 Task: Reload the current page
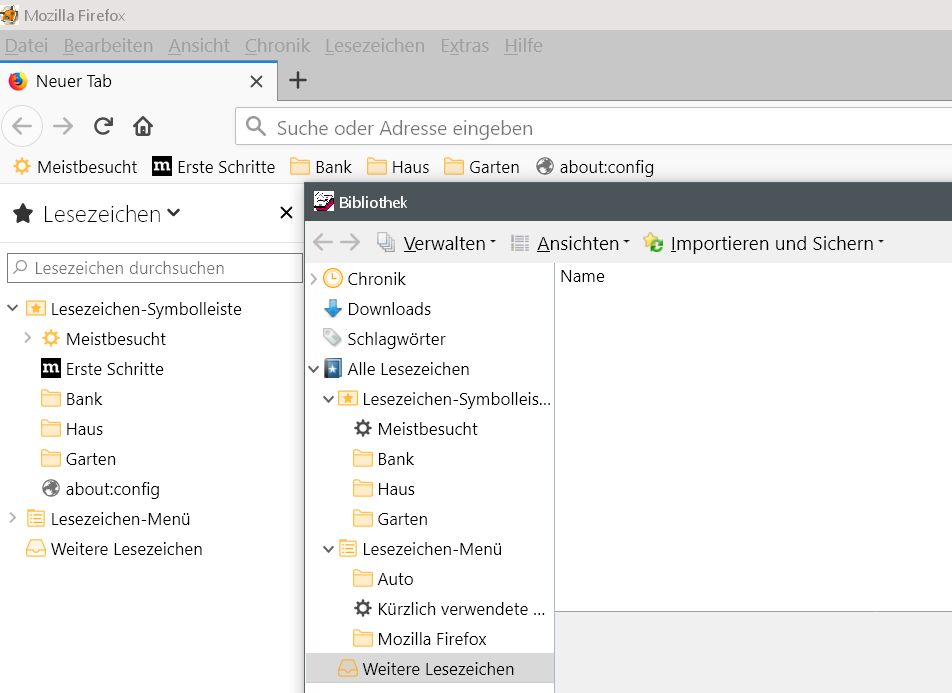point(103,126)
